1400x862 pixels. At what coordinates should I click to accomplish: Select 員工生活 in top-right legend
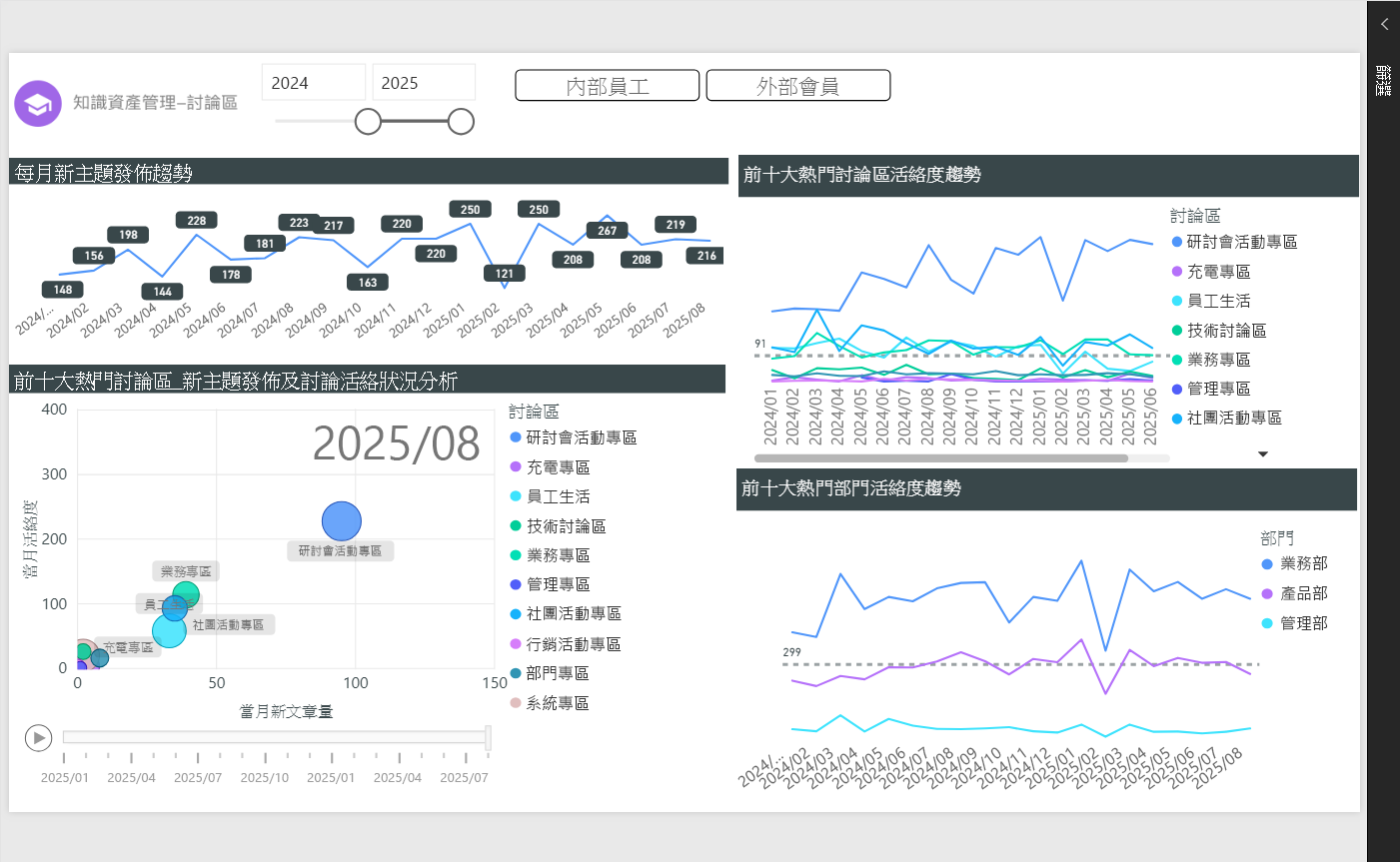coord(1211,301)
